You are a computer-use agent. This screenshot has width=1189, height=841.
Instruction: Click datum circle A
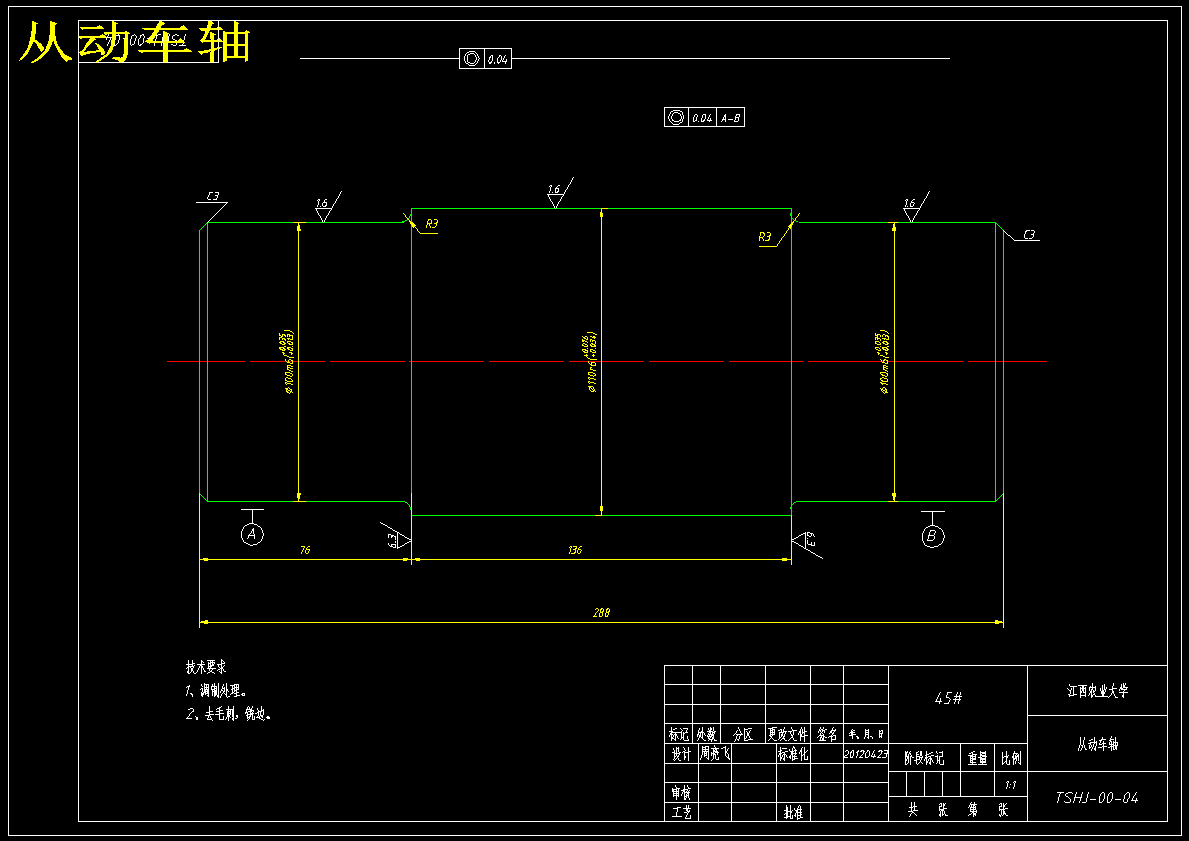[x=253, y=535]
